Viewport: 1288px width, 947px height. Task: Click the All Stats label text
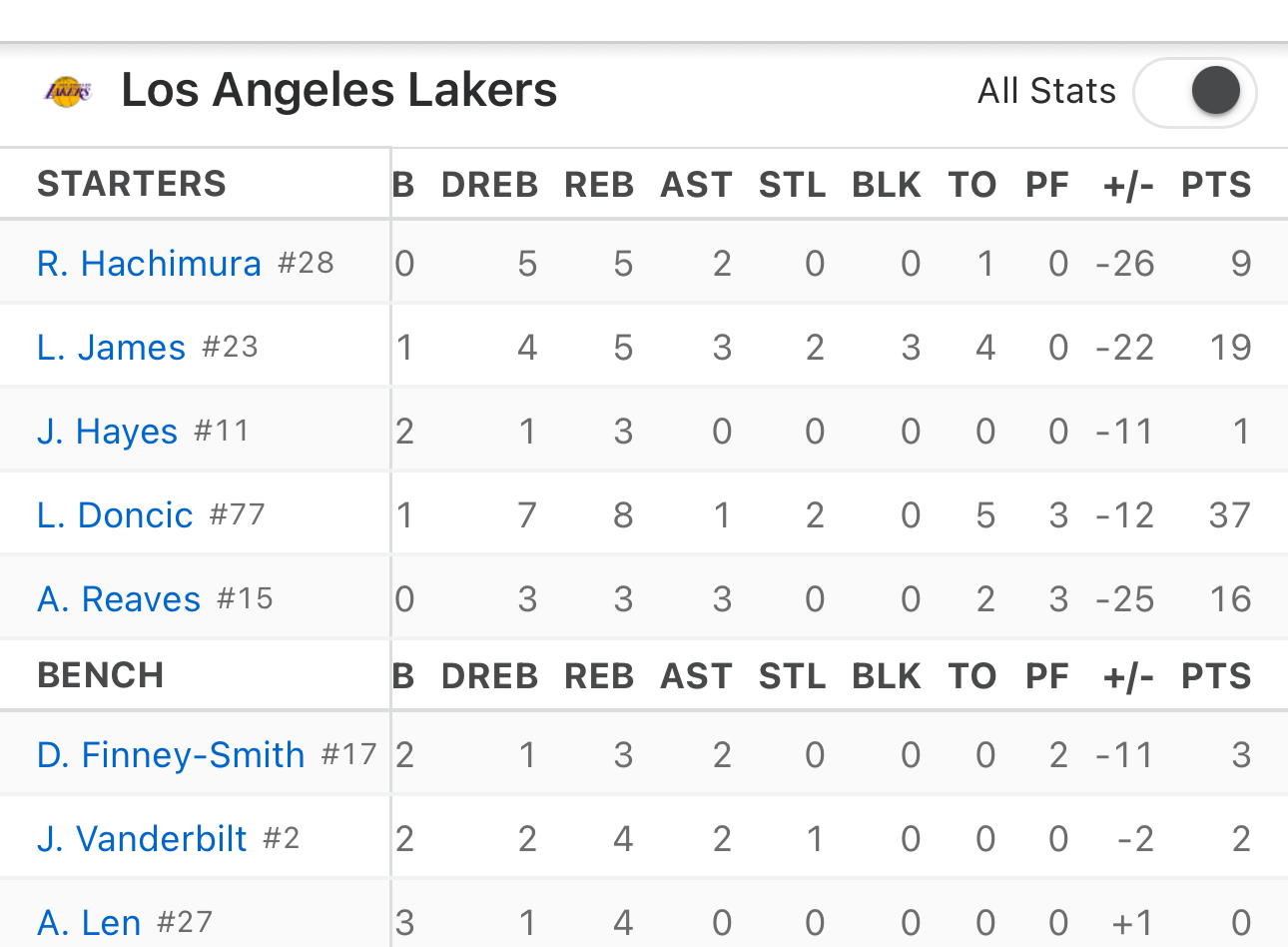pos(1046,91)
